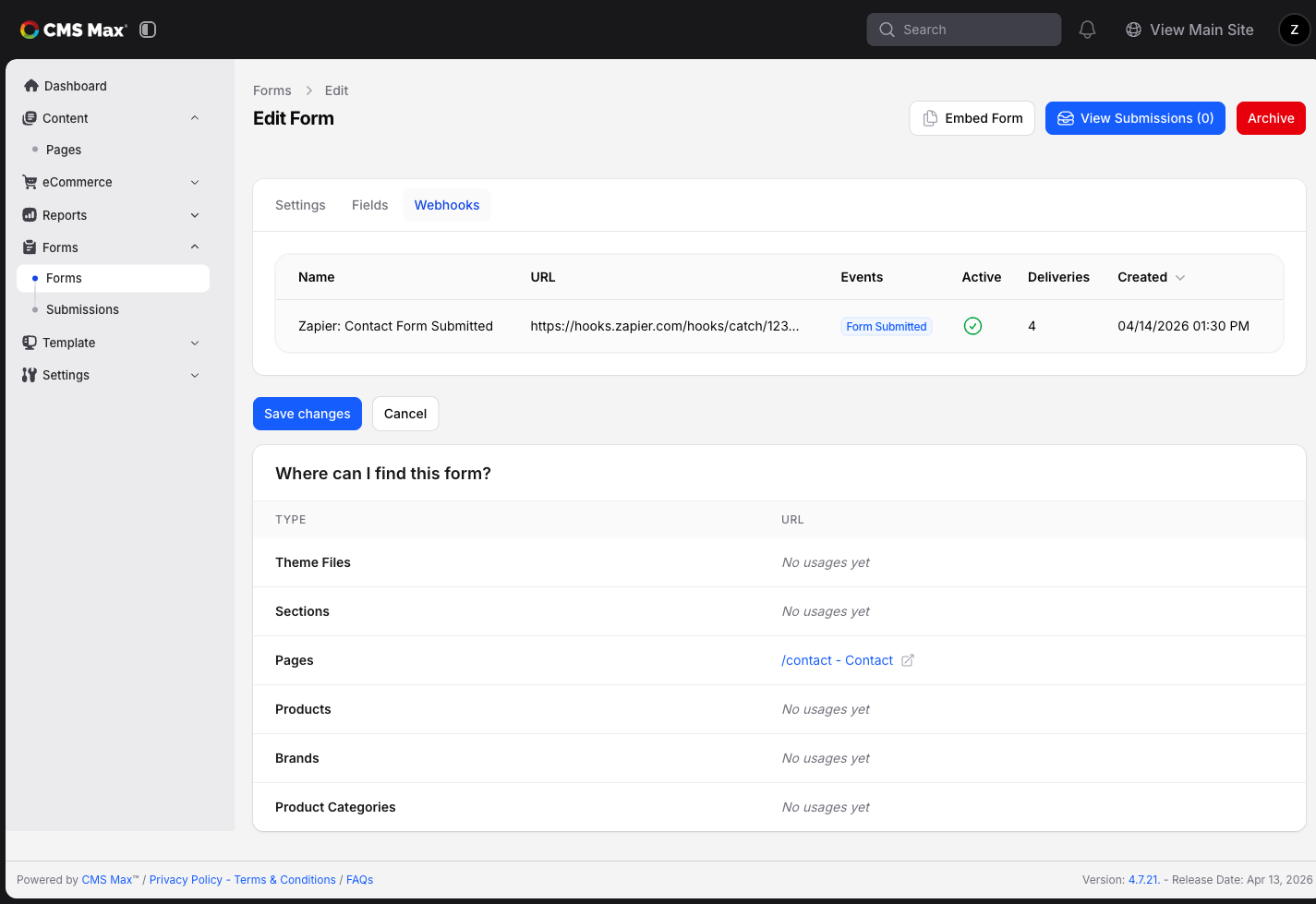
Task: Open external link icon next to /contact
Action: (x=908, y=660)
